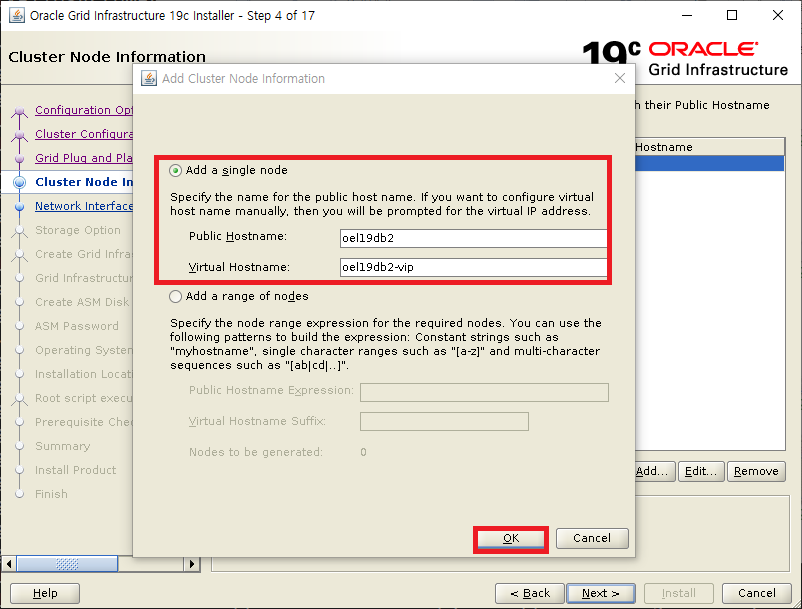The height and width of the screenshot is (609, 802).
Task: Maximize the installer window
Action: point(732,15)
